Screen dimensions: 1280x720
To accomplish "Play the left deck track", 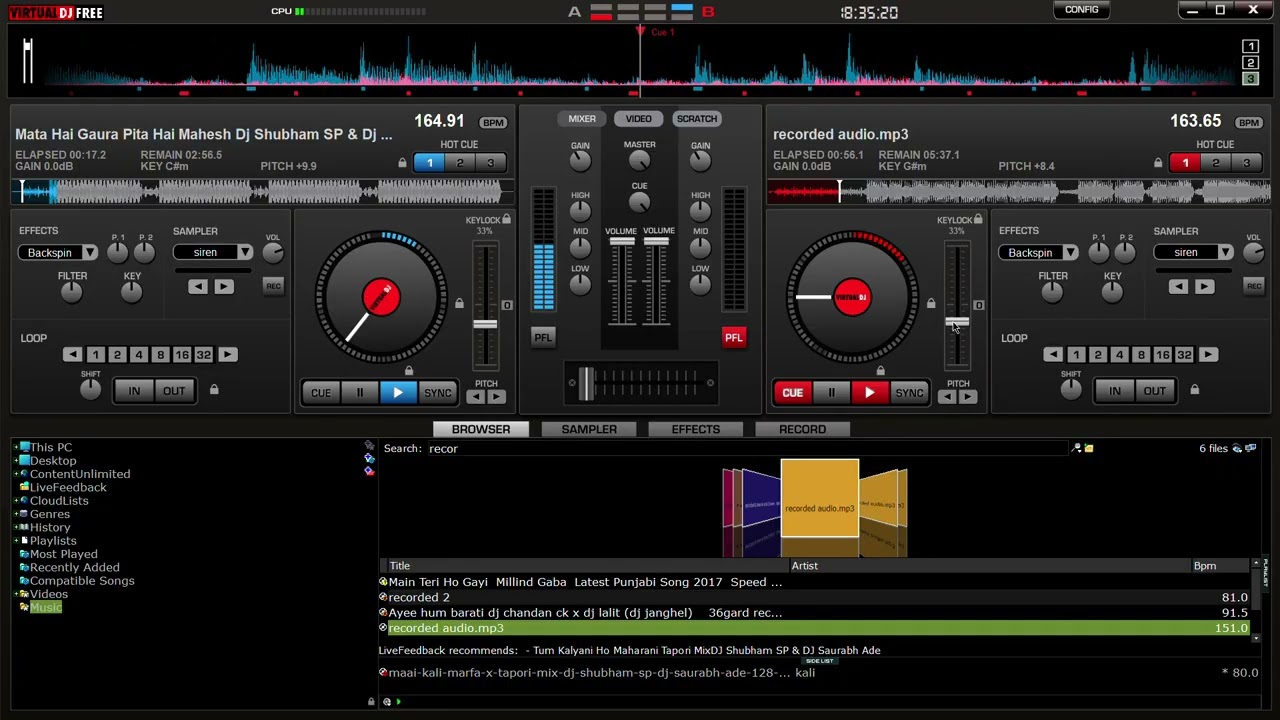I will [398, 393].
